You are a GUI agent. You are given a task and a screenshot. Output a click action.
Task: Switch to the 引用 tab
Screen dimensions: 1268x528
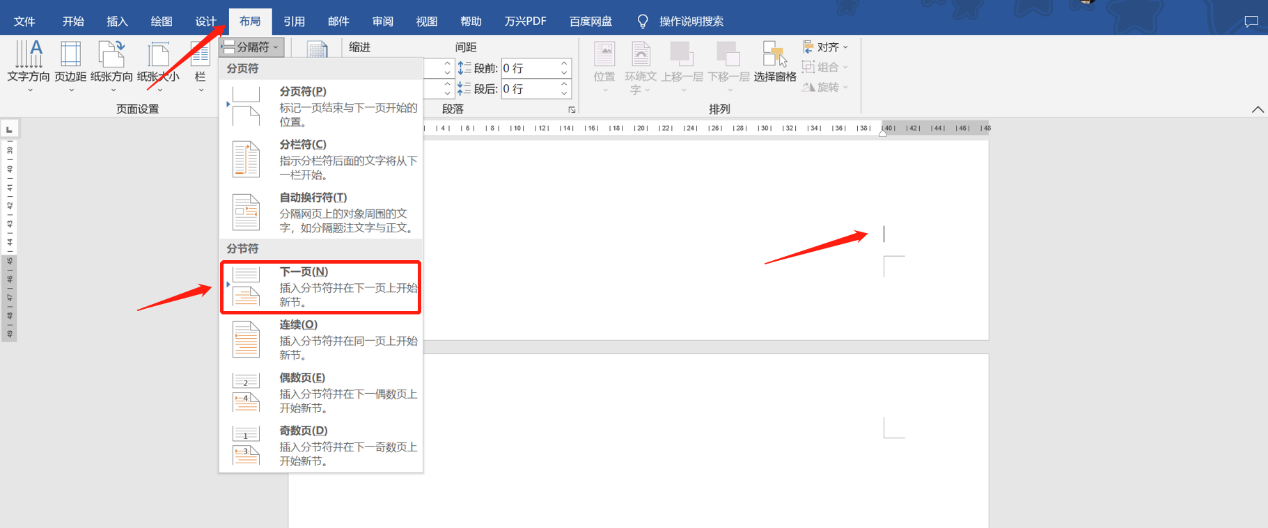click(x=294, y=21)
